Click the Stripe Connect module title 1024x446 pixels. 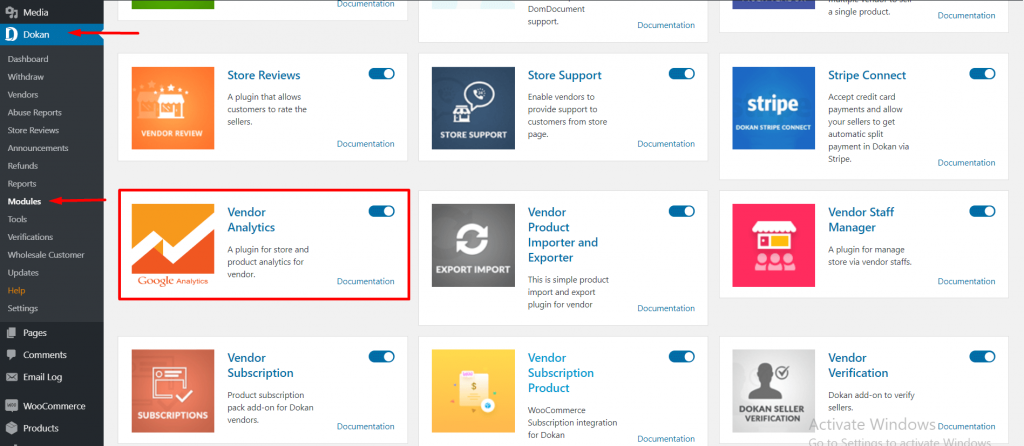(x=867, y=75)
